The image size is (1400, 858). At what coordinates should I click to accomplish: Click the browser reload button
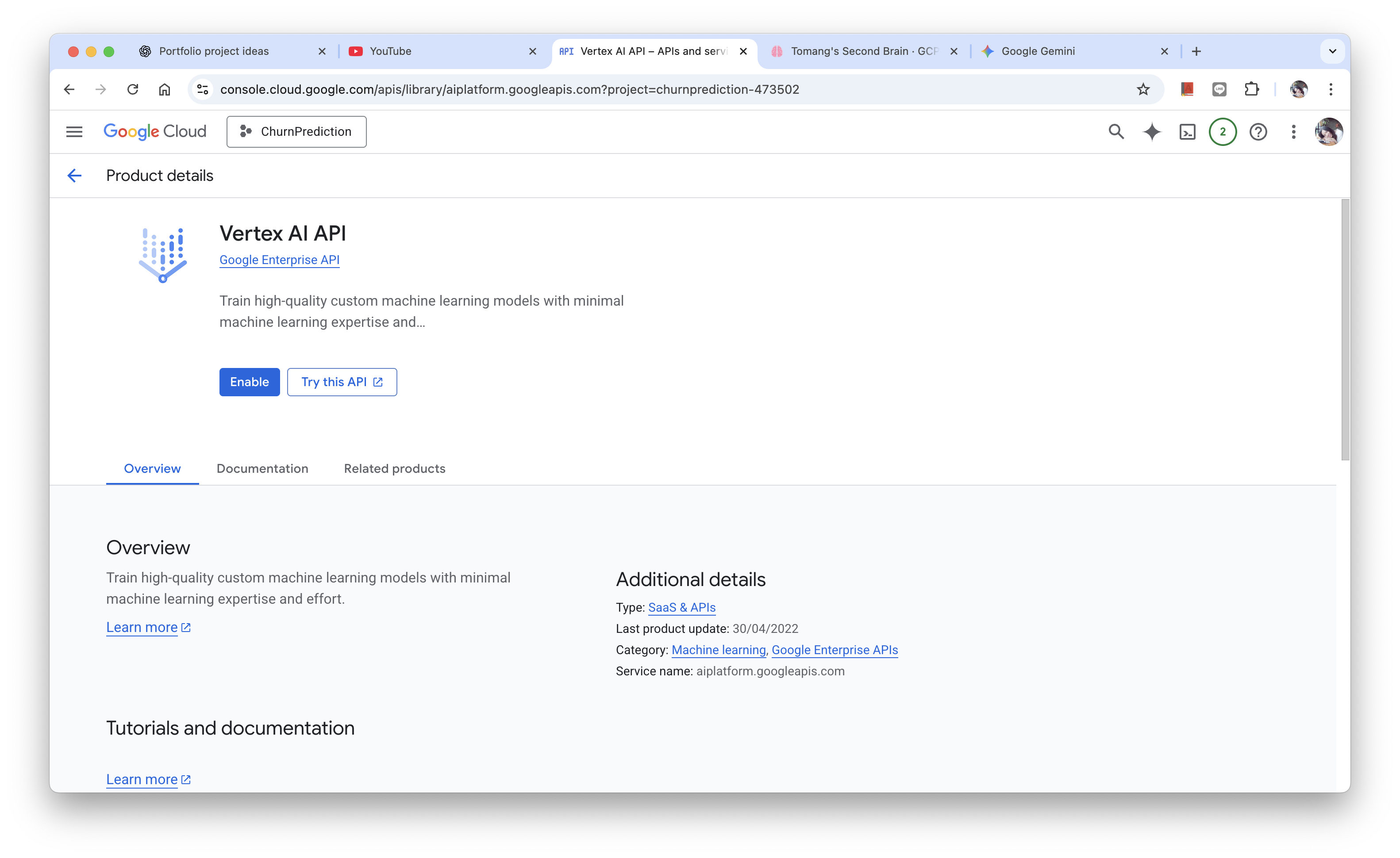point(132,89)
